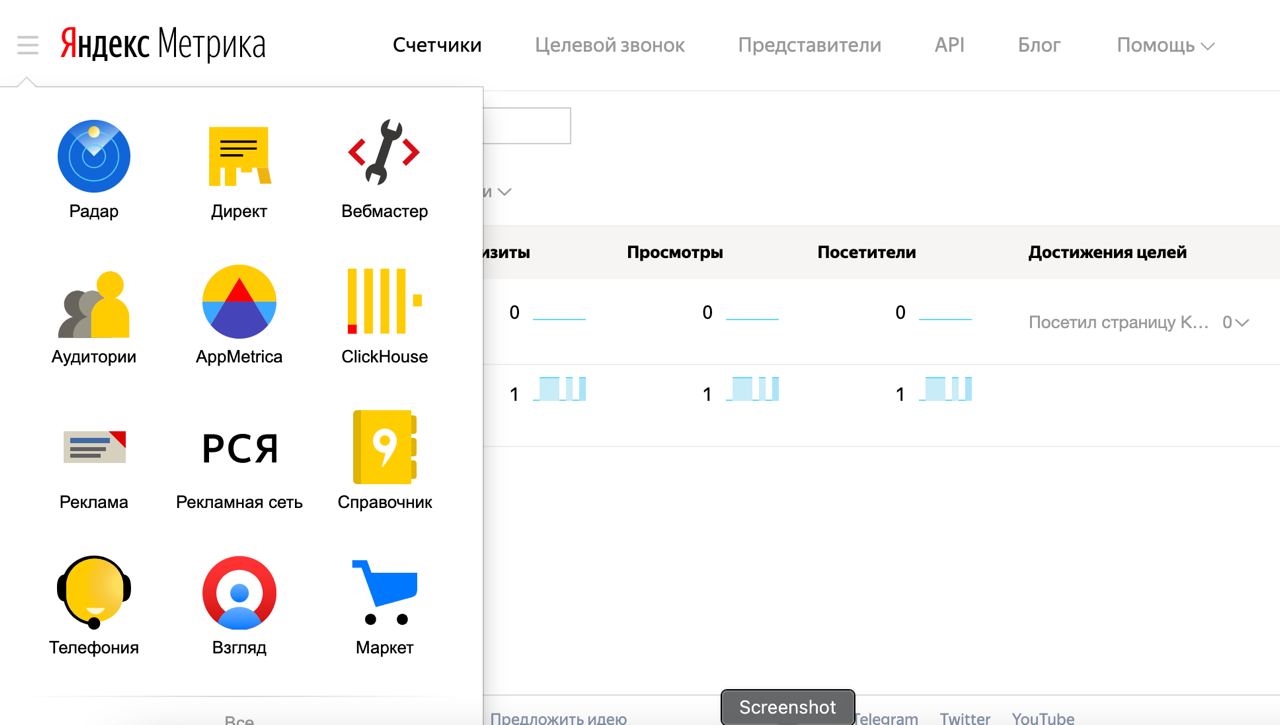Open the Маркет shopping cart icon
Image resolution: width=1280 pixels, height=725 pixels.
point(384,592)
